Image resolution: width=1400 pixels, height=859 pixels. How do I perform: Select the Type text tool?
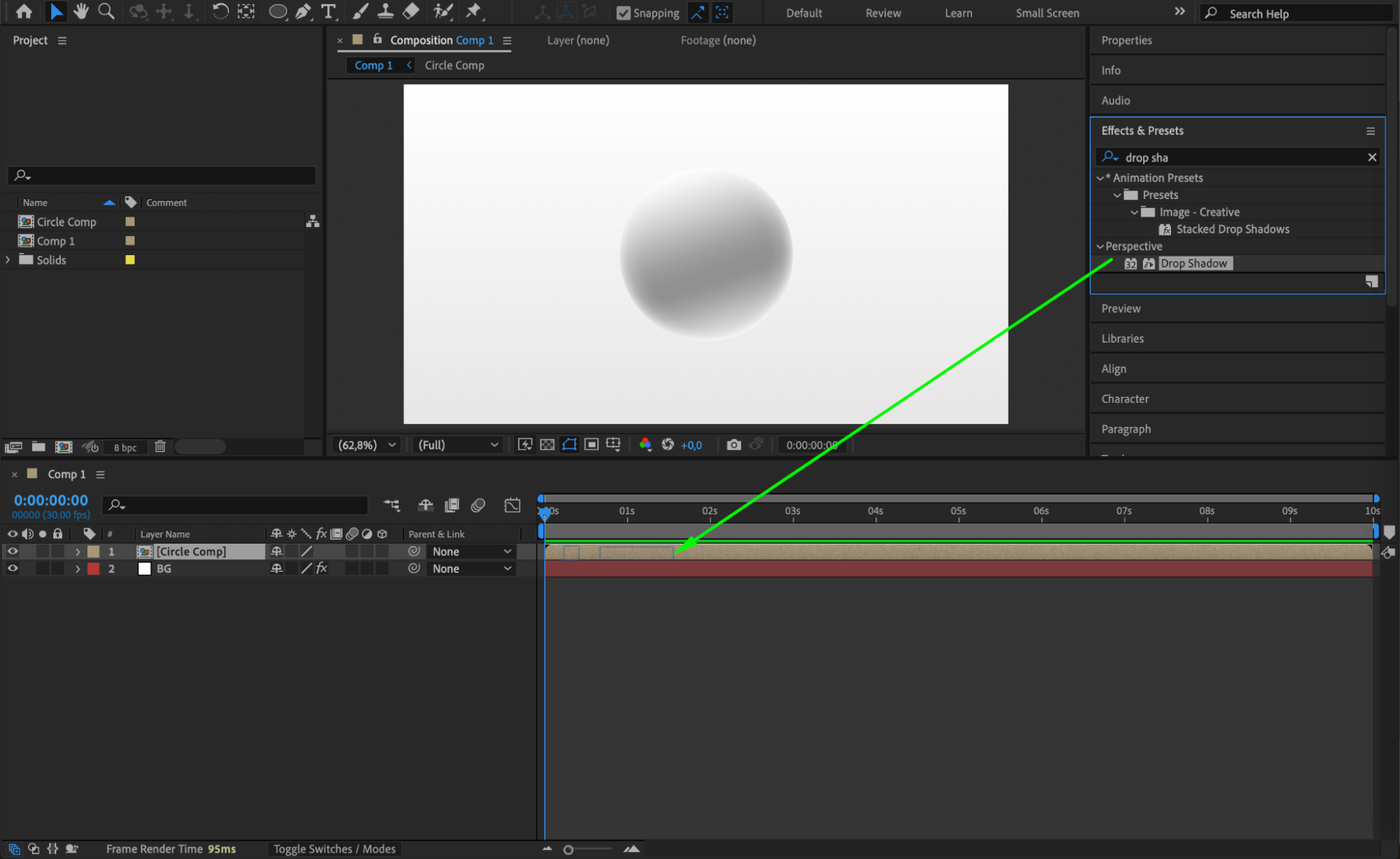pyautogui.click(x=328, y=11)
